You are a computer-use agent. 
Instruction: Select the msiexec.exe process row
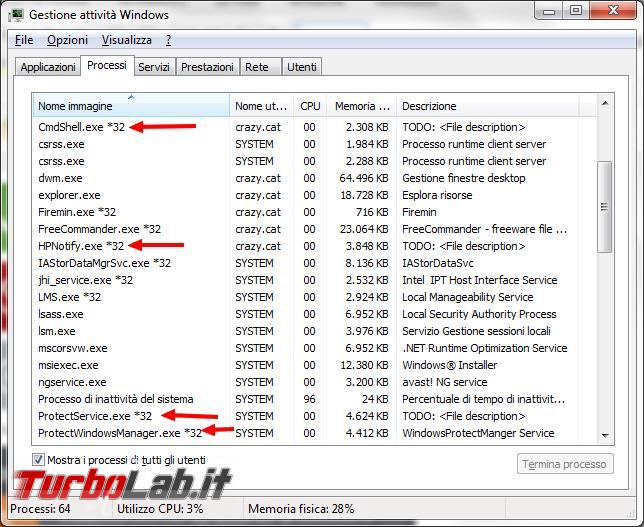(314, 365)
